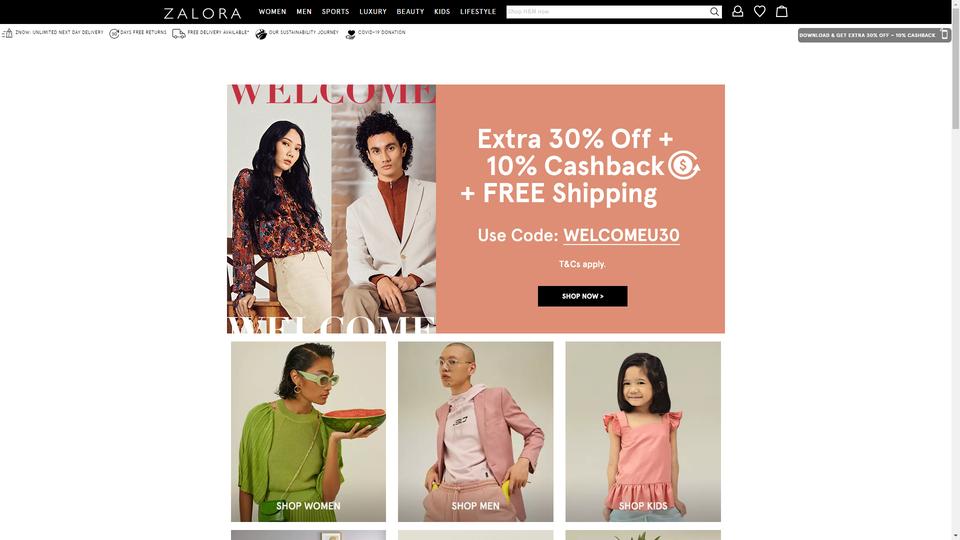Open the wishlist heart icon
This screenshot has height=540, width=960.
(x=760, y=11)
